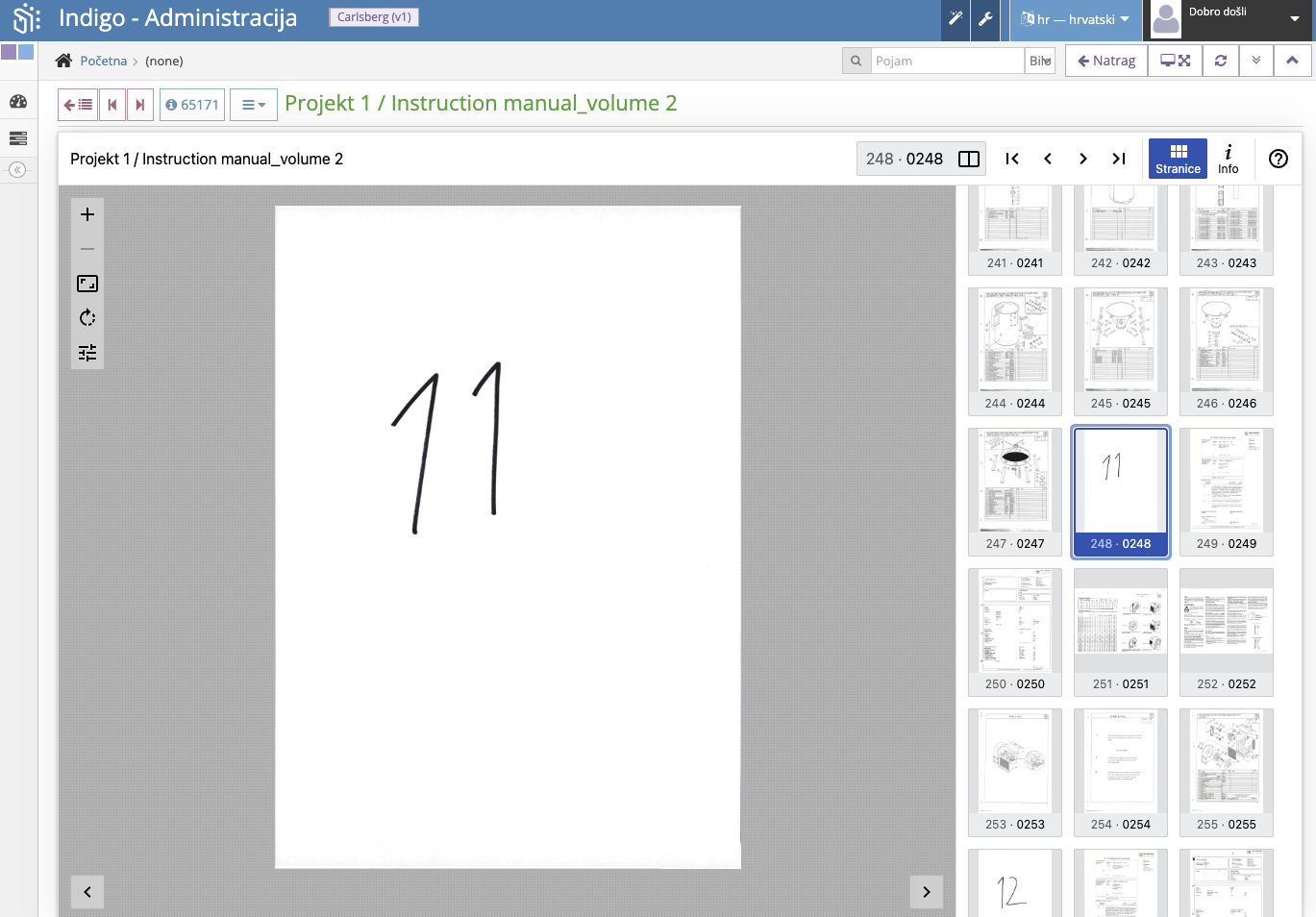Open the hr — hrvatski language dropdown
1316x917 pixels.
1076,19
